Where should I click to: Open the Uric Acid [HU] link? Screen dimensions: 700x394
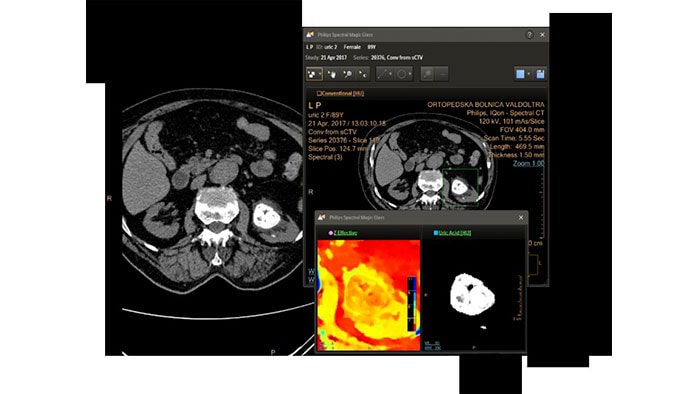point(454,233)
